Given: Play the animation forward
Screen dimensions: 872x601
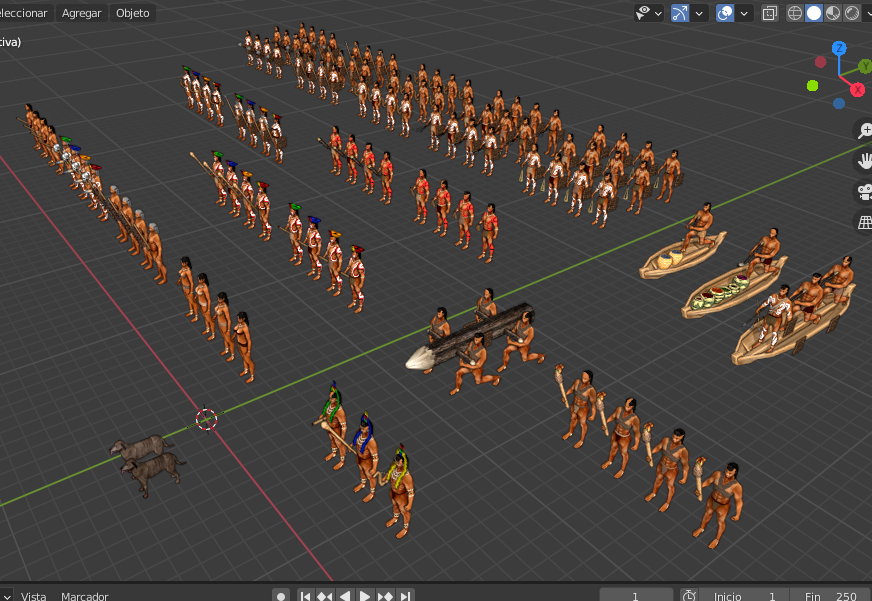Looking at the screenshot, I should [365, 596].
